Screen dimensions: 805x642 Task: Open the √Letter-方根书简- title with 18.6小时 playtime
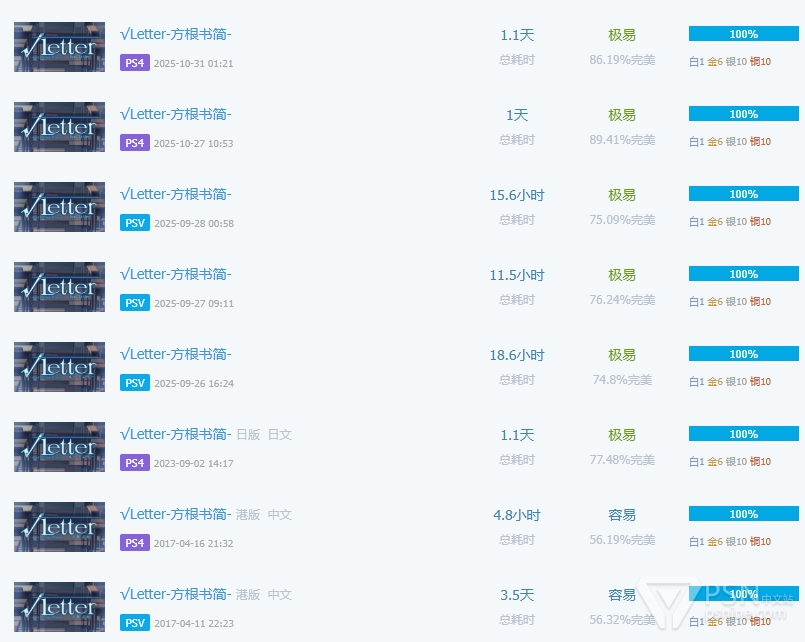(x=175, y=354)
